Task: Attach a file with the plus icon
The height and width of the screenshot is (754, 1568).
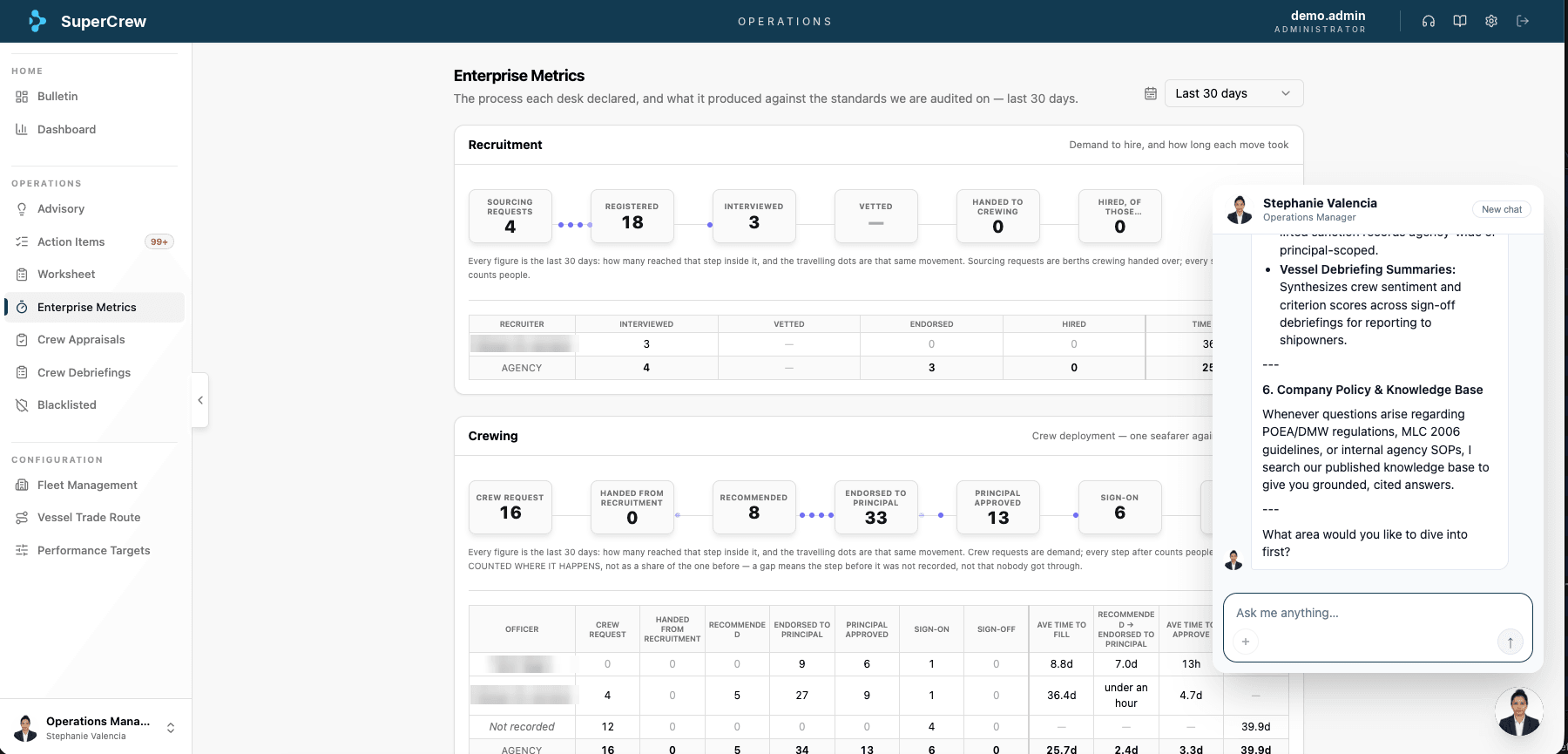Action: [x=1246, y=642]
